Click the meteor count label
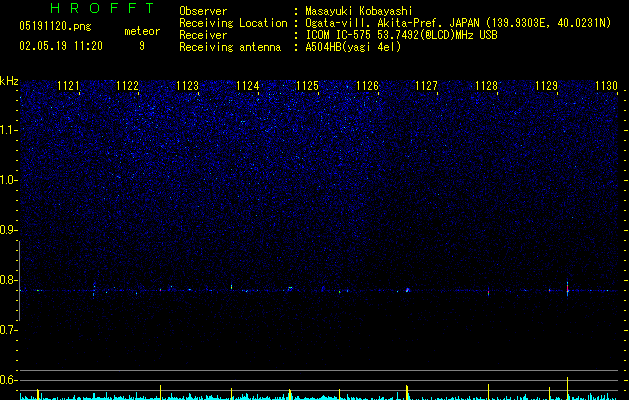Image resolution: width=629 pixels, height=400 pixels. [142, 31]
